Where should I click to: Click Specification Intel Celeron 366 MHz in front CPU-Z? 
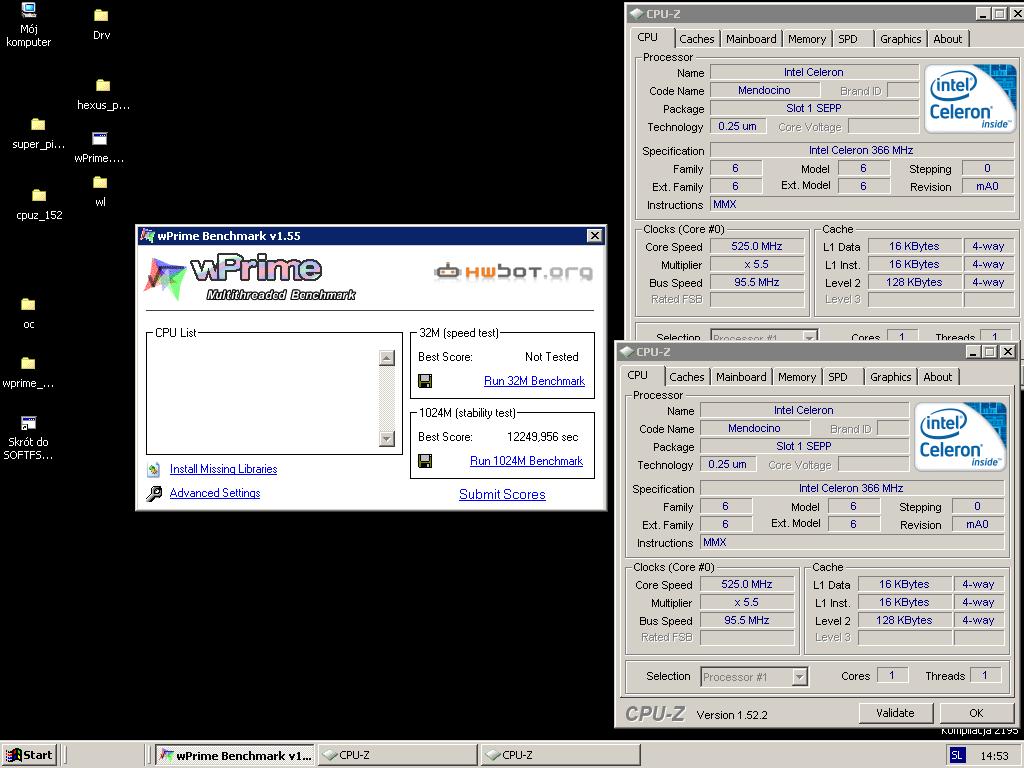click(x=852, y=488)
